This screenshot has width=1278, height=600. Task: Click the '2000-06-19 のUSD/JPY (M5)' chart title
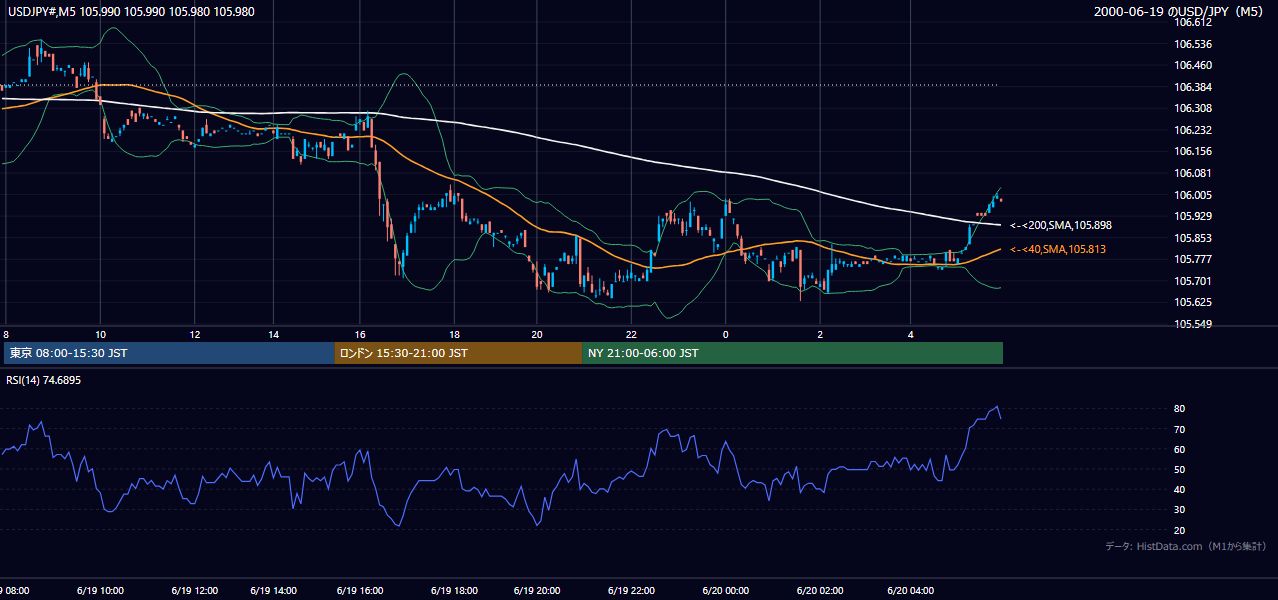[1181, 11]
